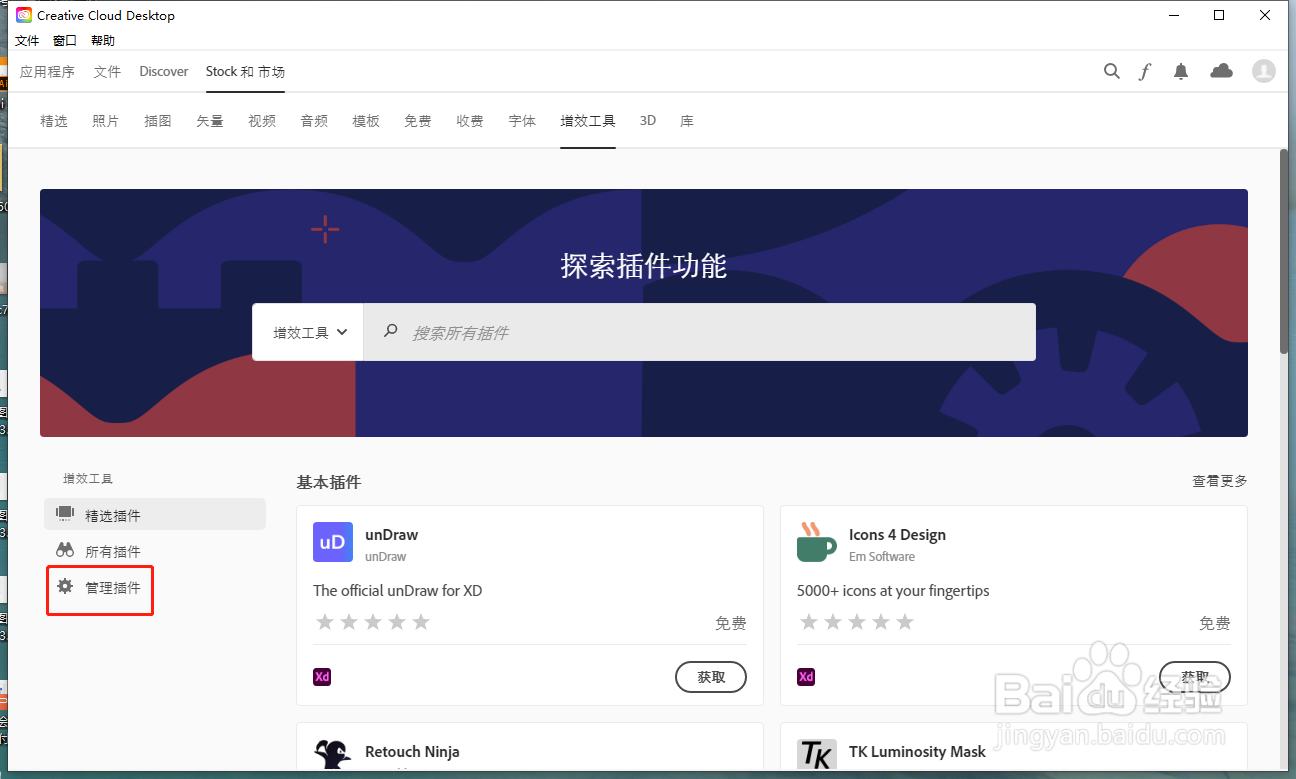Viewport: 1296px width, 779px height.
Task: Open the 视频 category tab
Action: point(262,121)
